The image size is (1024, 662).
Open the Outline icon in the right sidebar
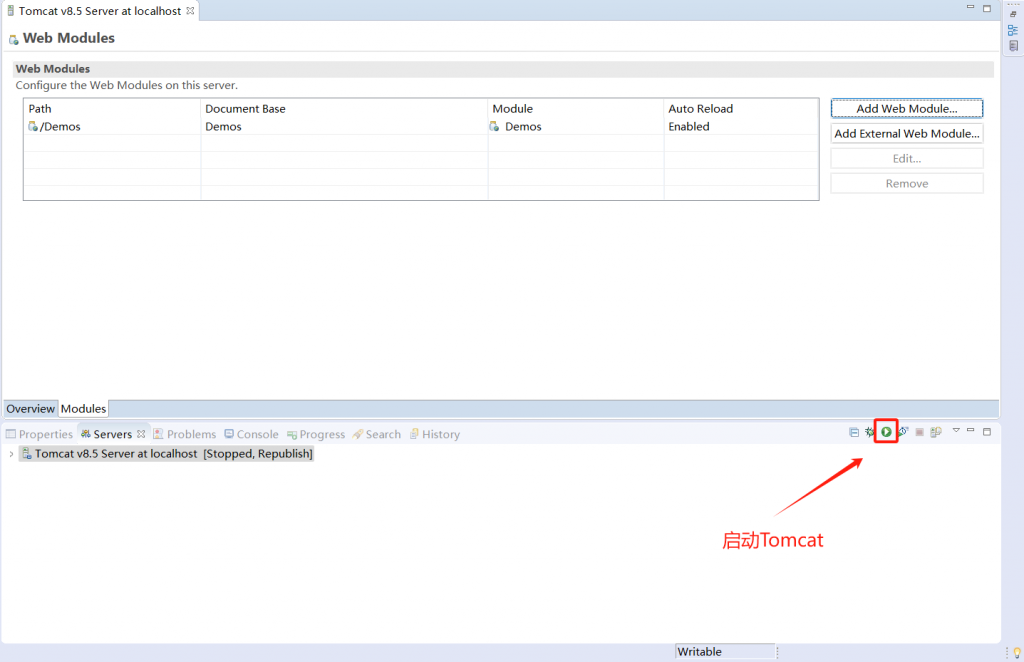[x=1013, y=30]
